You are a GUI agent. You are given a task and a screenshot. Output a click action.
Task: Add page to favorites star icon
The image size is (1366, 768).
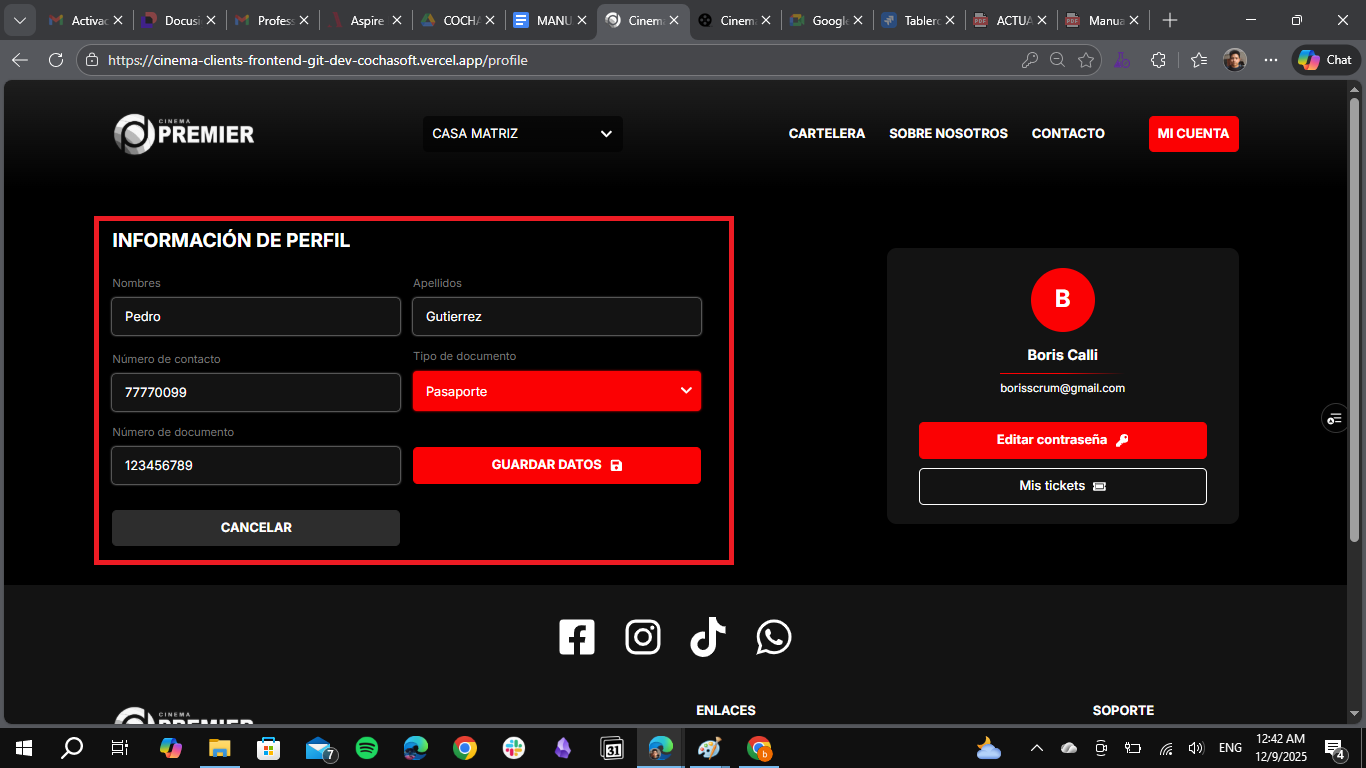pos(1086,60)
